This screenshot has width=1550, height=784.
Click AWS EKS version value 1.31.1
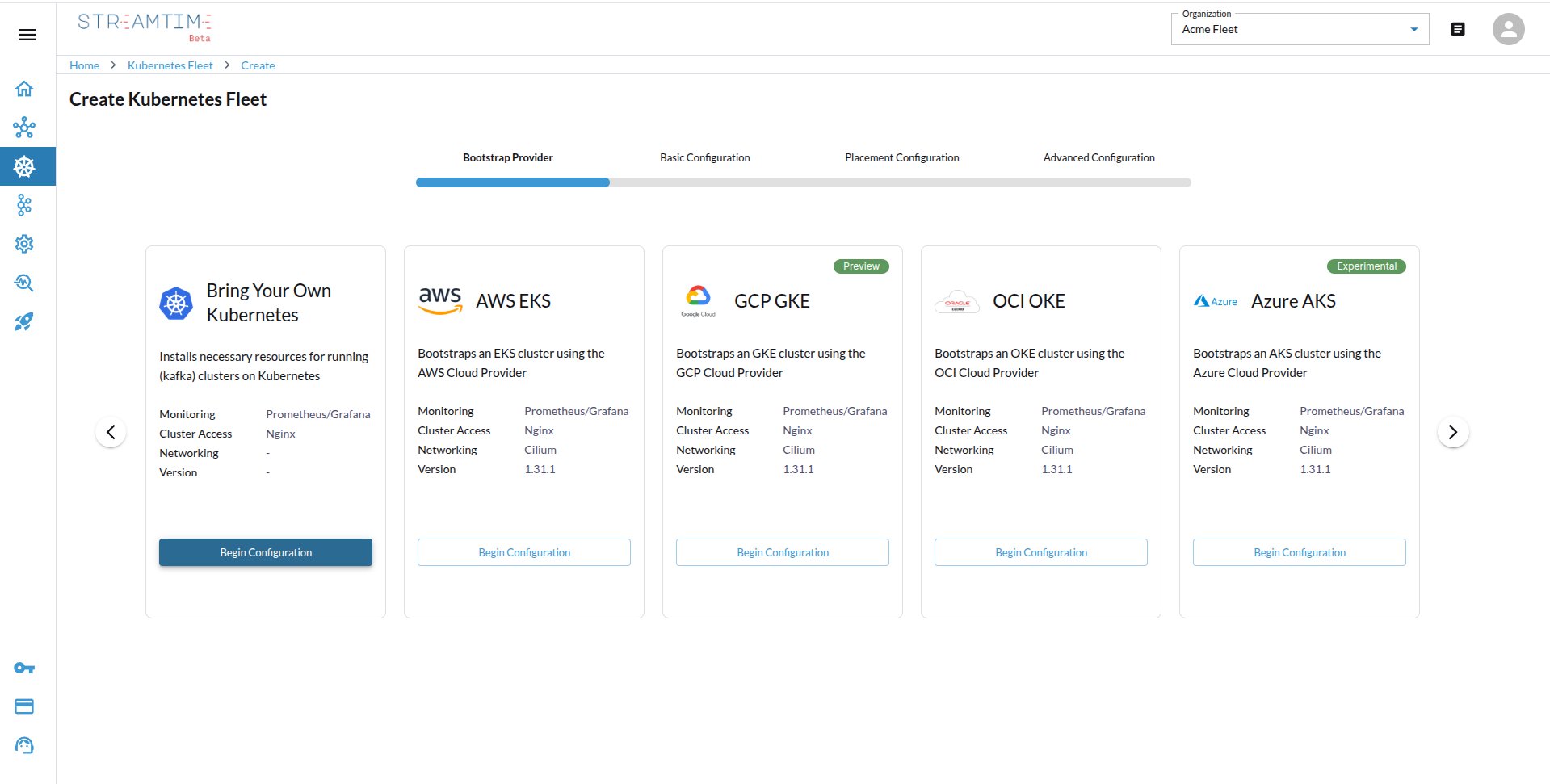(540, 469)
